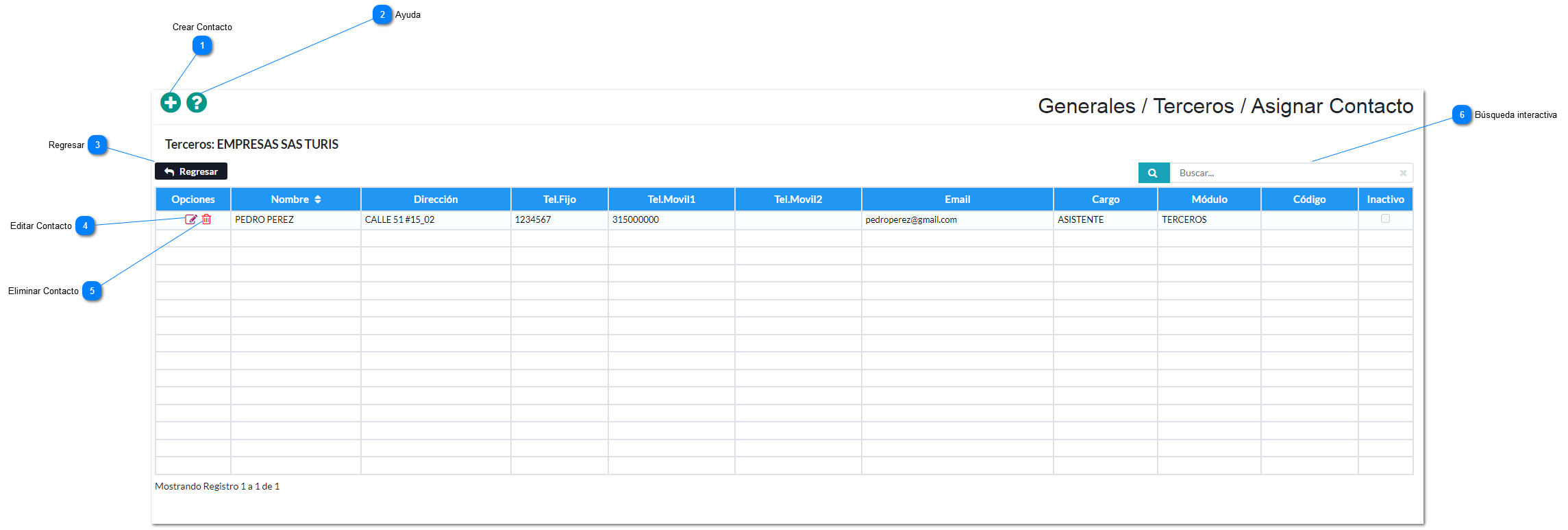Select email cell pedroperez@gmail.com

pos(958,220)
